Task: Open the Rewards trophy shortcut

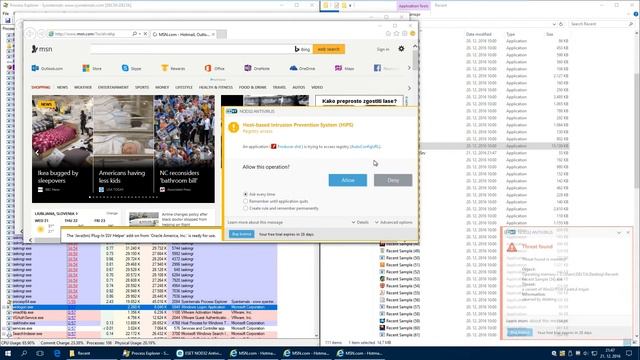Action: [x=164, y=68]
